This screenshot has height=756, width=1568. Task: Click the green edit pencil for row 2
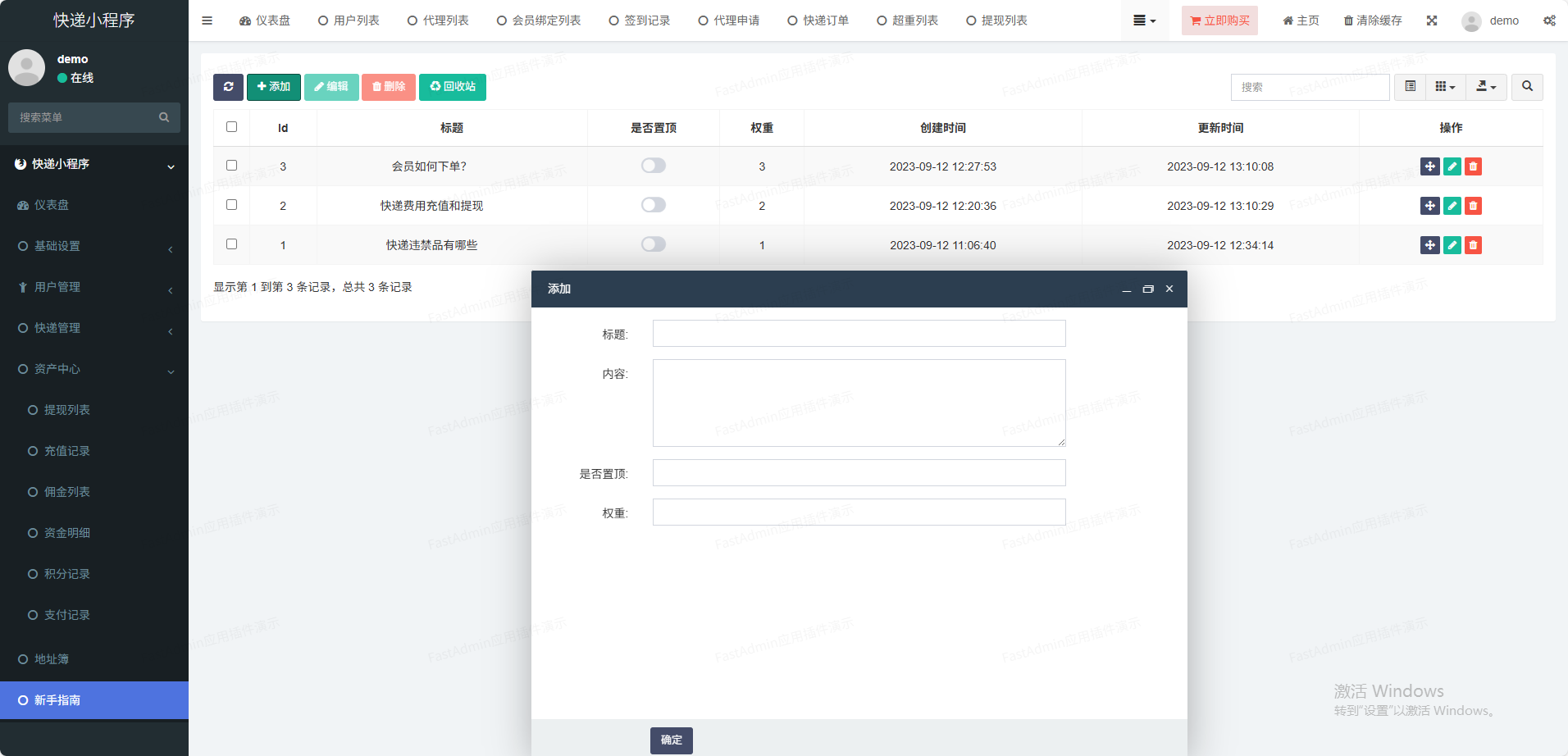point(1452,206)
